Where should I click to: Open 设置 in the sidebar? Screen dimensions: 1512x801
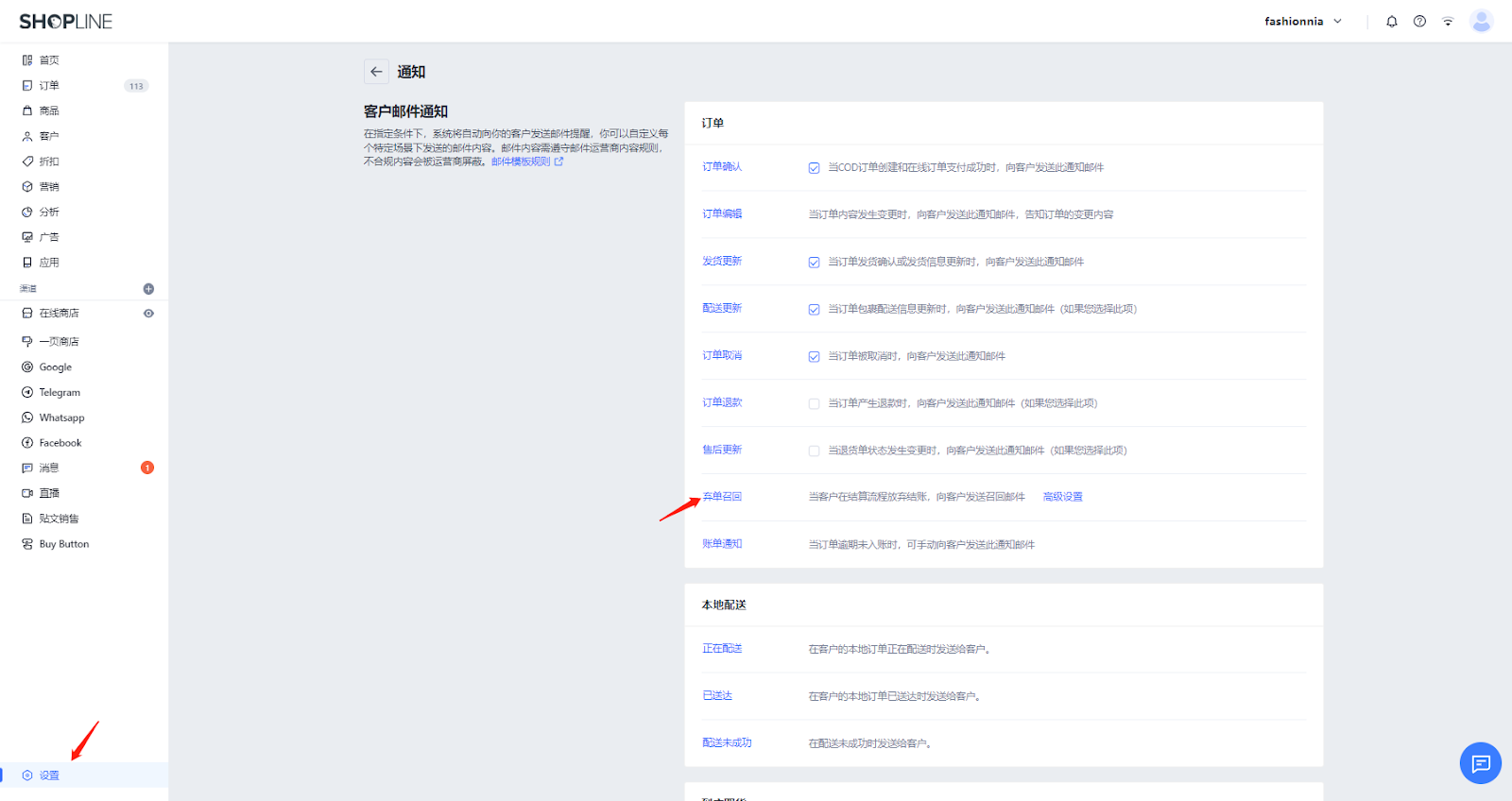pyautogui.click(x=49, y=775)
